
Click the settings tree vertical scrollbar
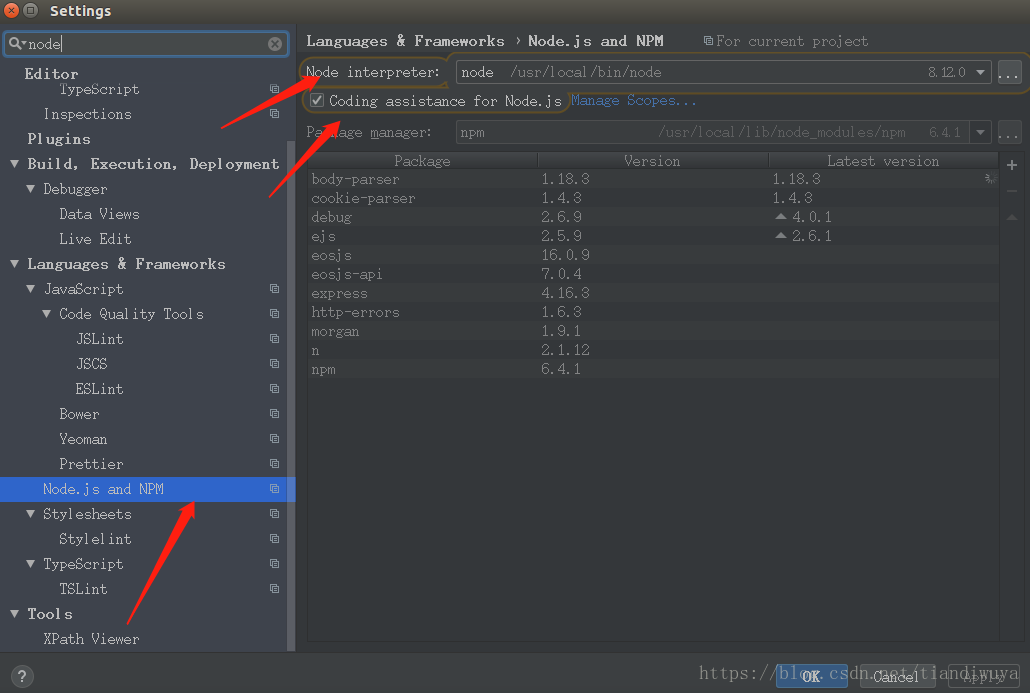tap(291, 394)
